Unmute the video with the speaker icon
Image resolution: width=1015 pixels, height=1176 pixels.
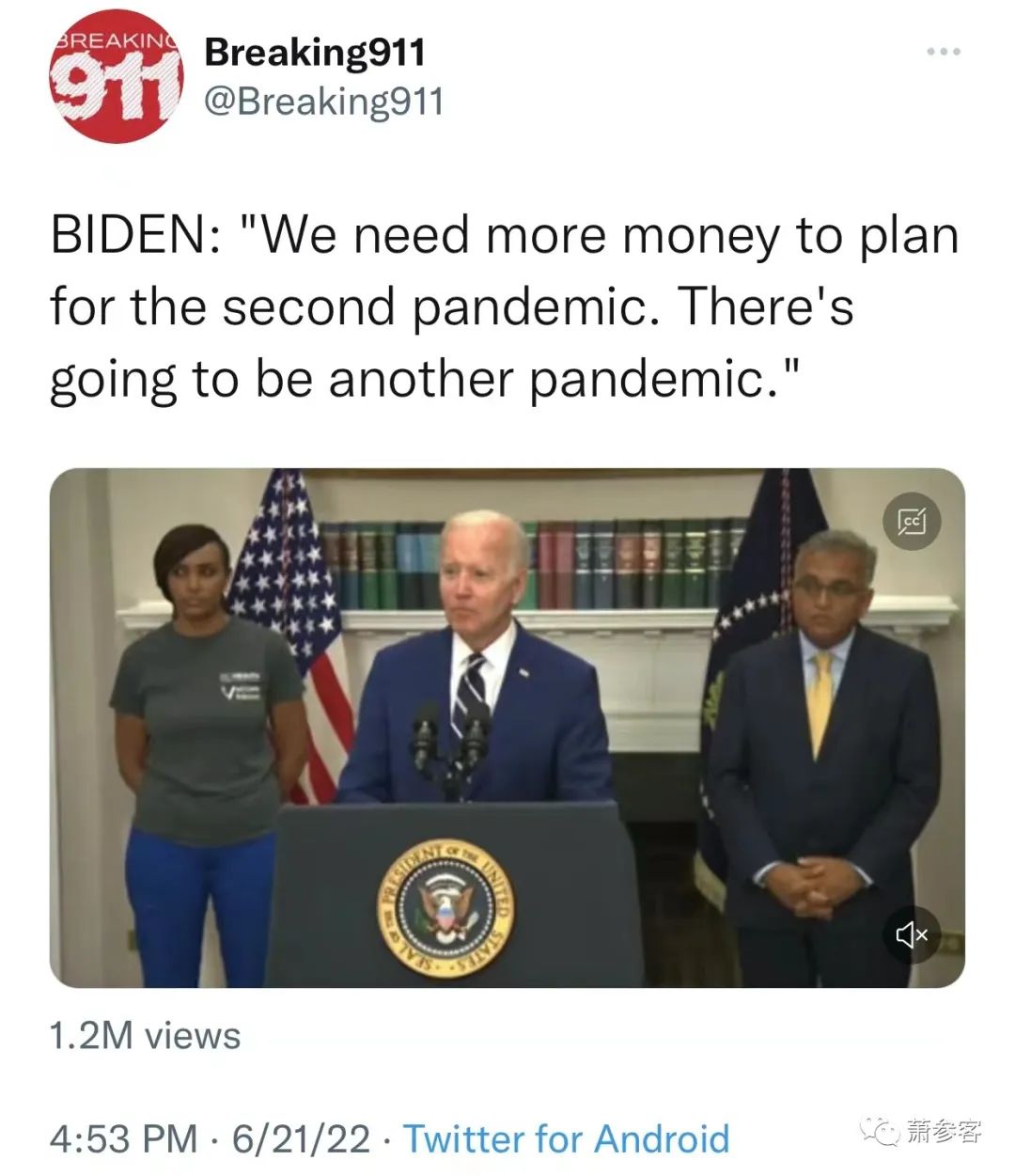pos(911,934)
